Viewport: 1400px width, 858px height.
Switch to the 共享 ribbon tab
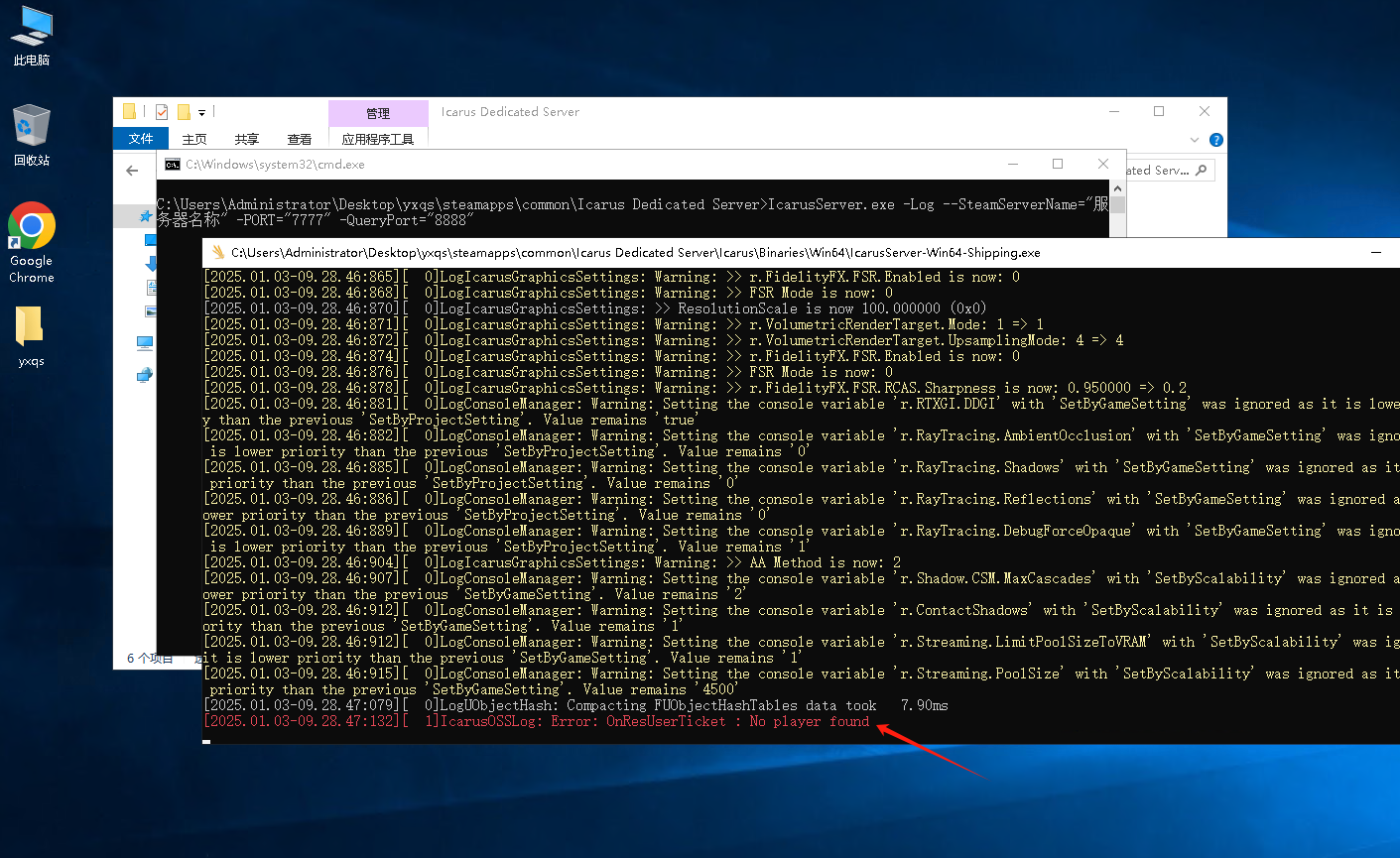point(247,139)
